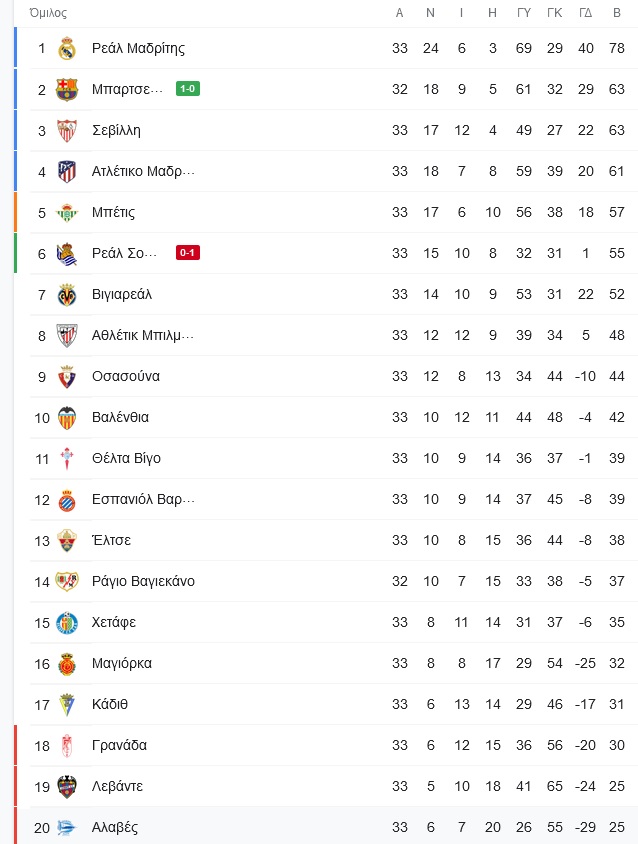Click the Β points column header

[x=617, y=13]
